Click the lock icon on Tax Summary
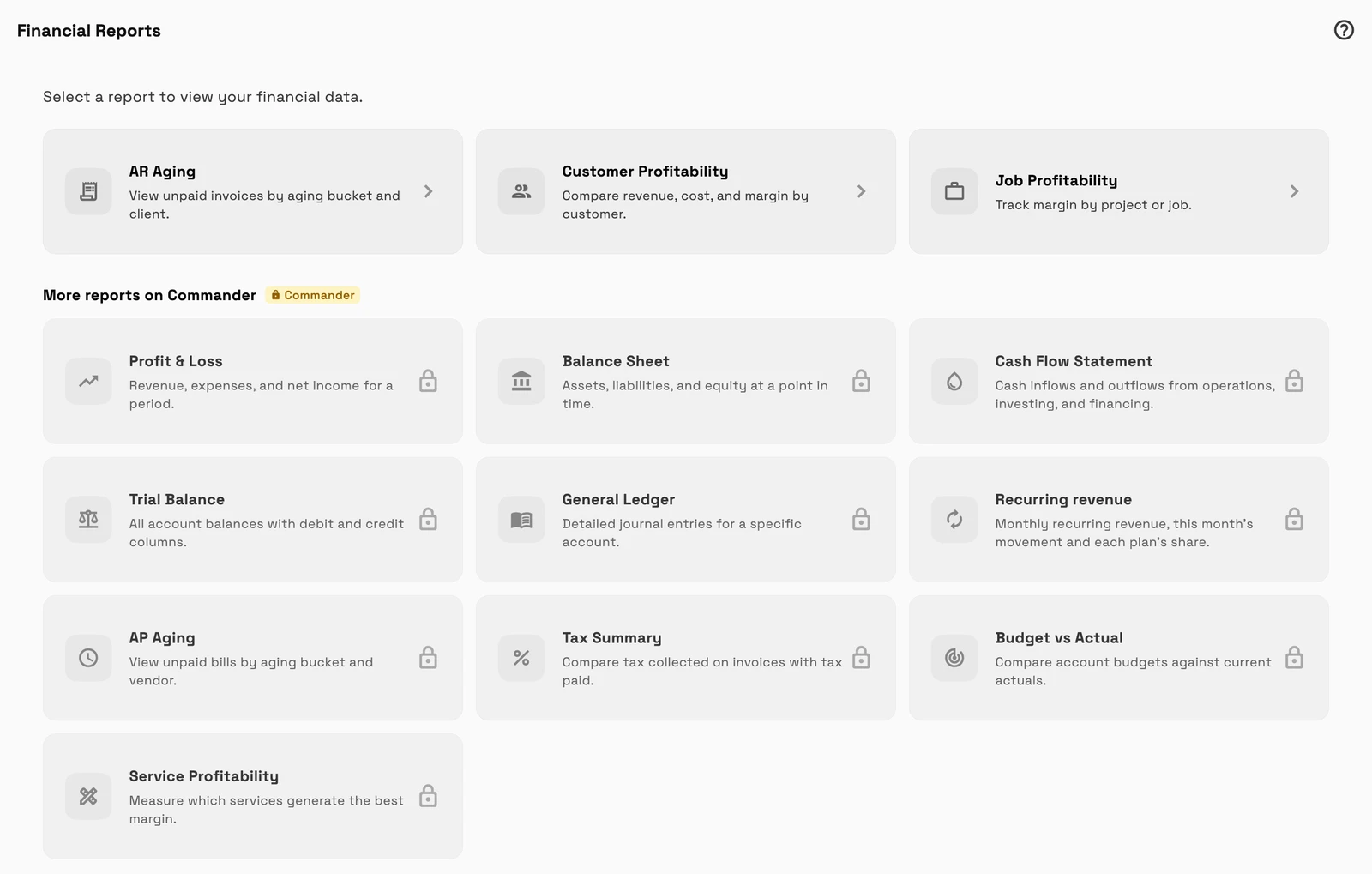Screen dimensions: 1372x874 click(x=861, y=658)
